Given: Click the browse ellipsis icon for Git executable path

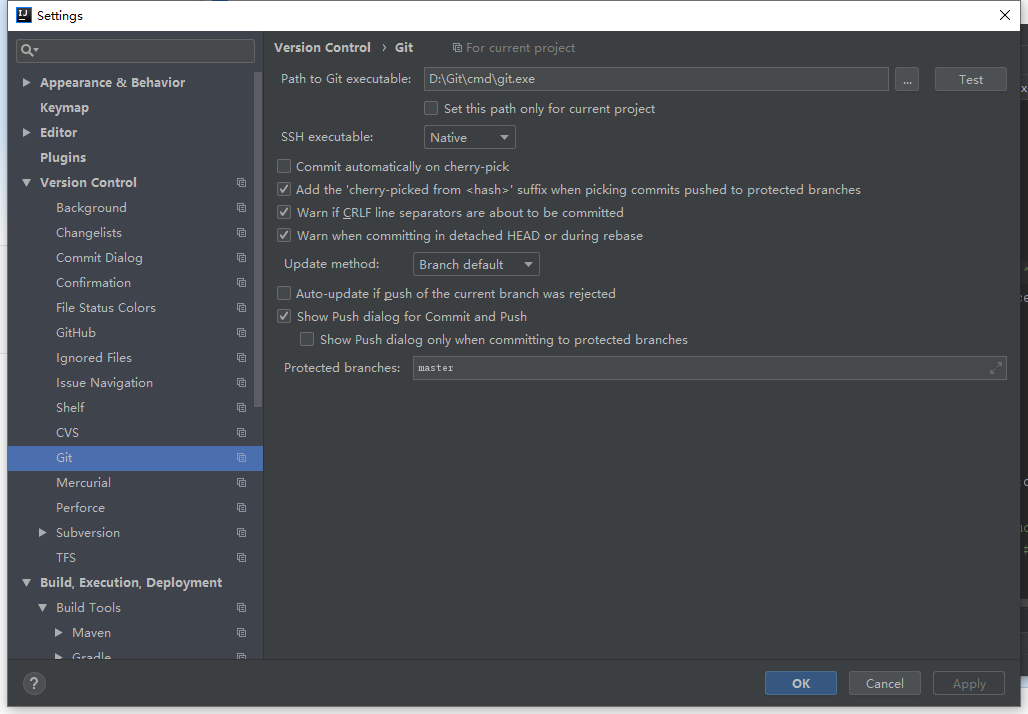Looking at the screenshot, I should [x=907, y=78].
